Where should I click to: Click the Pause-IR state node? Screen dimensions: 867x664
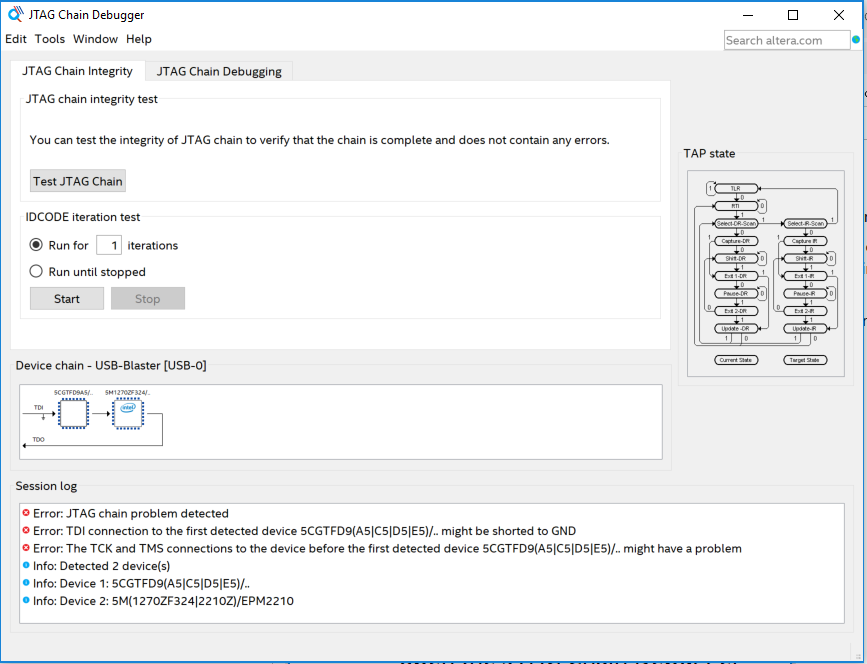[x=805, y=294]
